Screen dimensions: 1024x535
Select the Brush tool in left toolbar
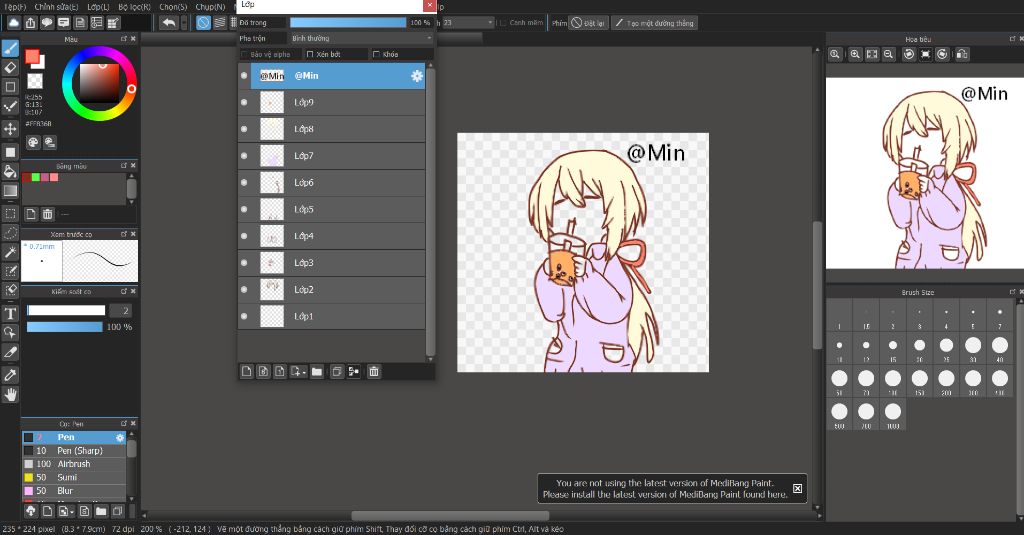tap(10, 48)
